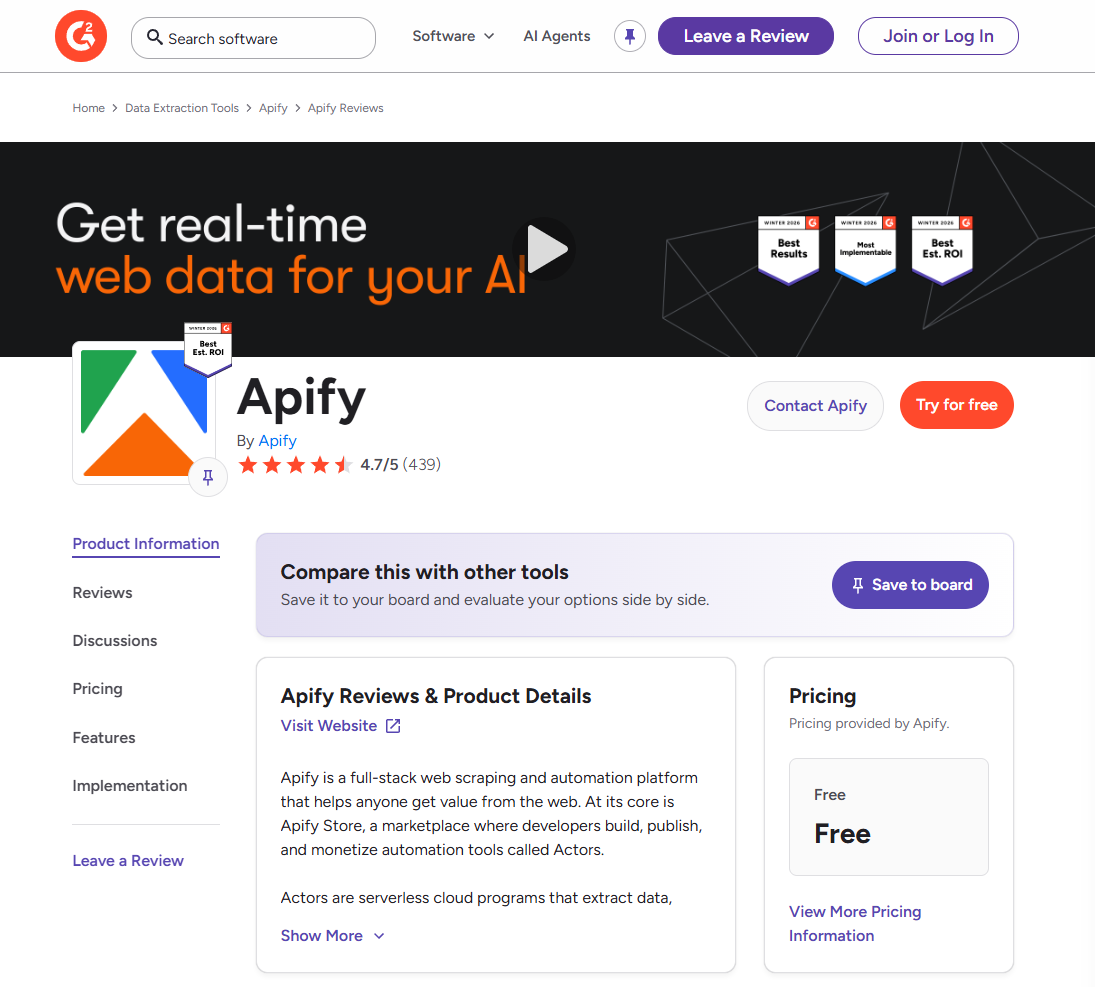Switch to the Reviews section
Image resolution: width=1095 pixels, height=987 pixels.
tap(102, 592)
